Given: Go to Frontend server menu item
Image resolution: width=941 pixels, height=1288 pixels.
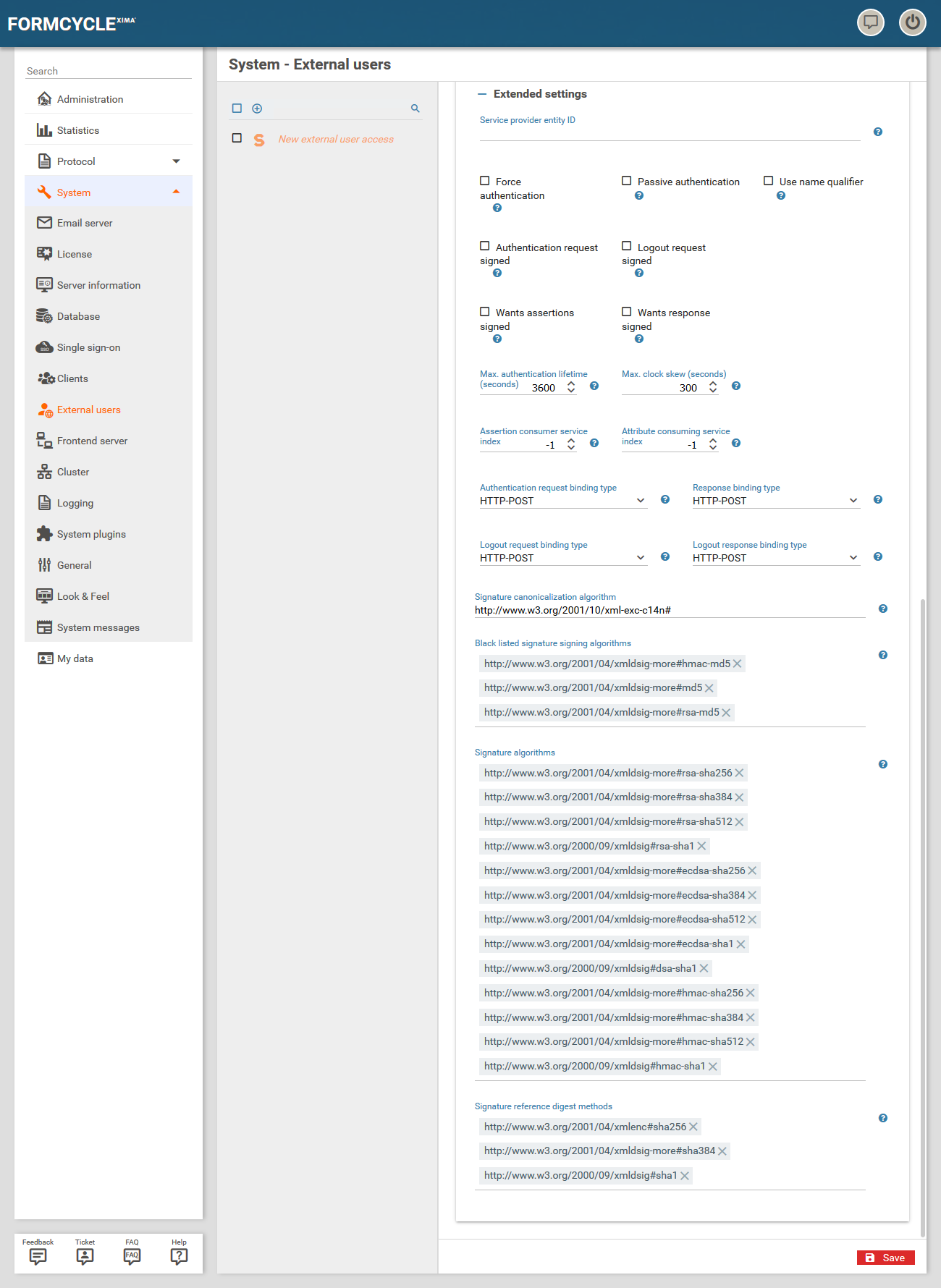Looking at the screenshot, I should (x=92, y=441).
